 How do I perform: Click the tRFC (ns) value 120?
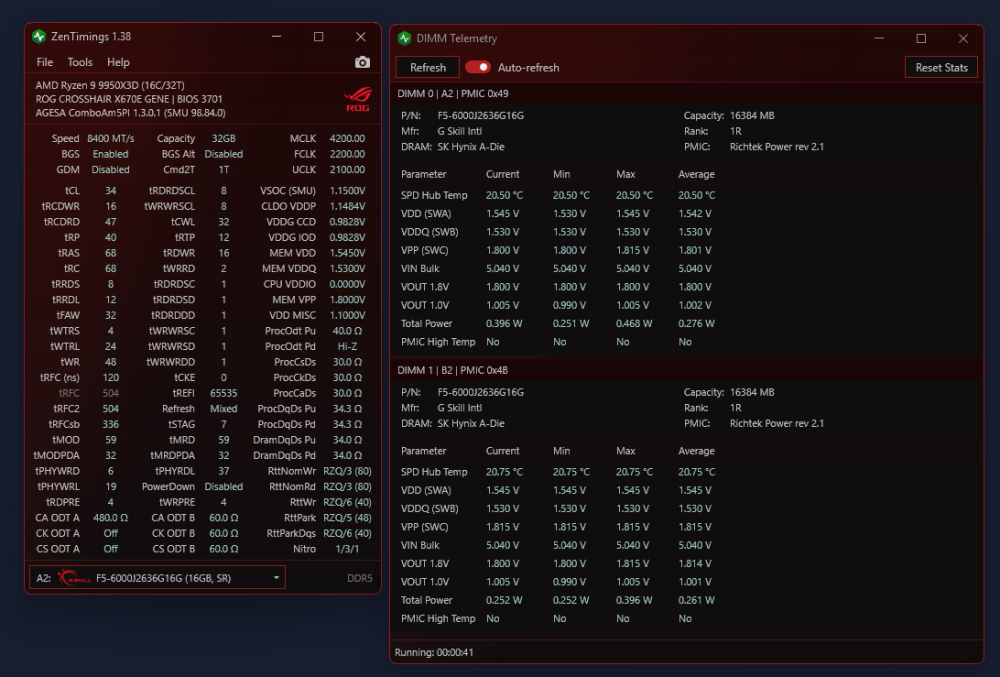110,377
